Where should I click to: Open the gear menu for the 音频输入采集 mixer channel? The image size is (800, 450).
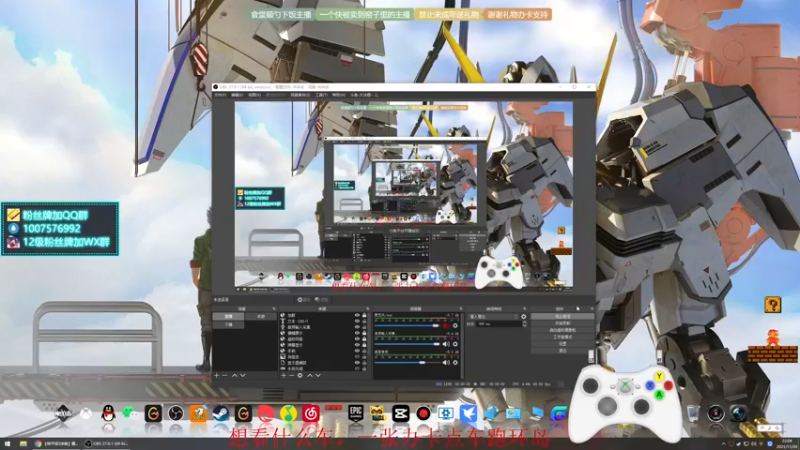455,344
